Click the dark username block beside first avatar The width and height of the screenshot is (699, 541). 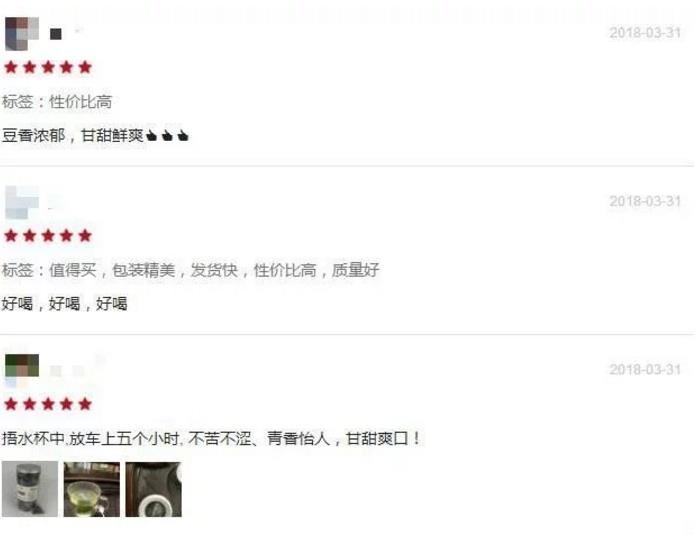56,34
